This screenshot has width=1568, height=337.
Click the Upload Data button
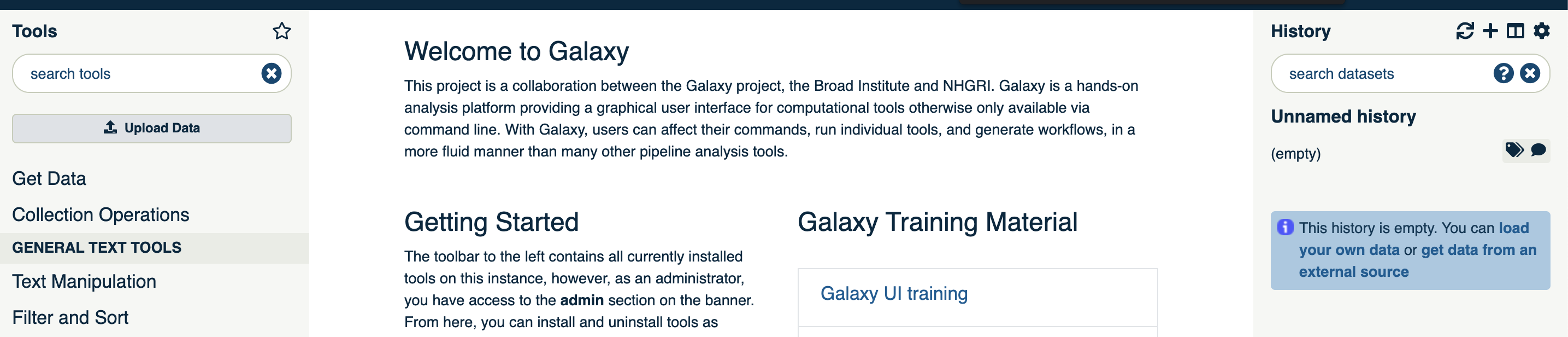pyautogui.click(x=151, y=128)
